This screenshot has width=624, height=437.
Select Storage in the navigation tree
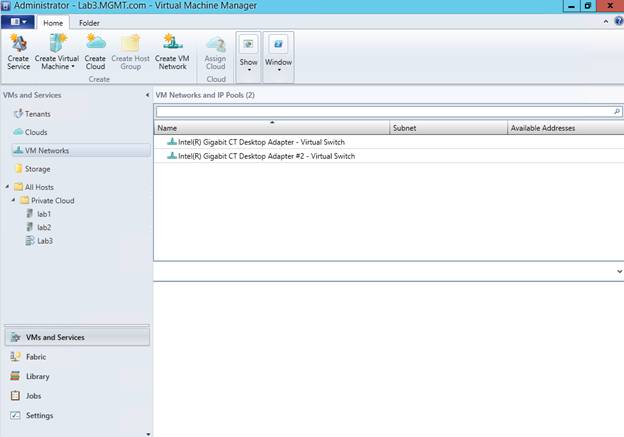point(37,169)
